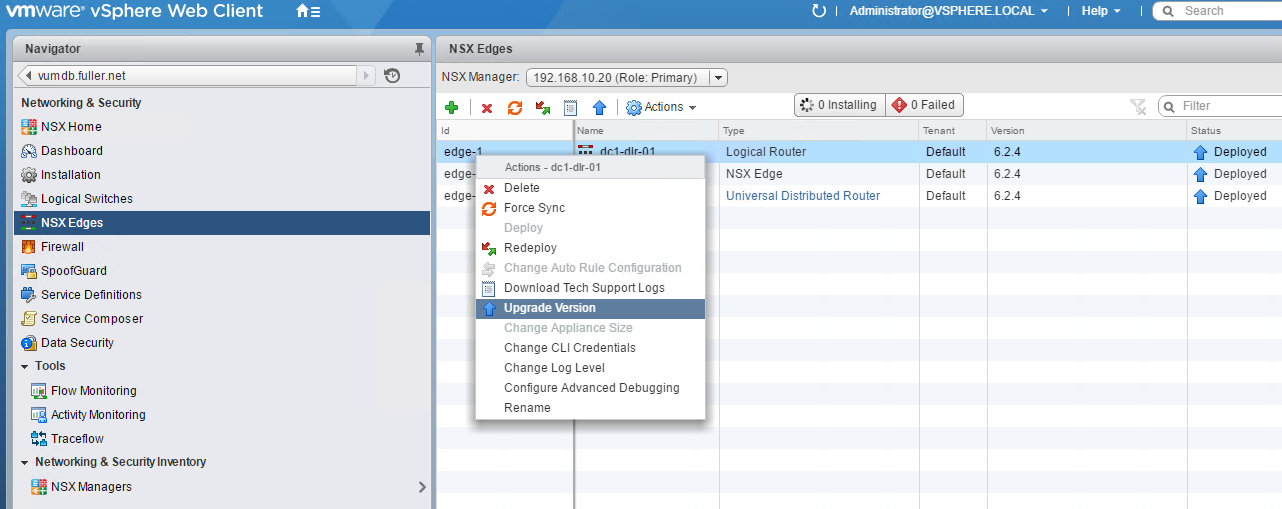Click the Activity Monitoring icon
The height and width of the screenshot is (509, 1282).
[x=39, y=415]
